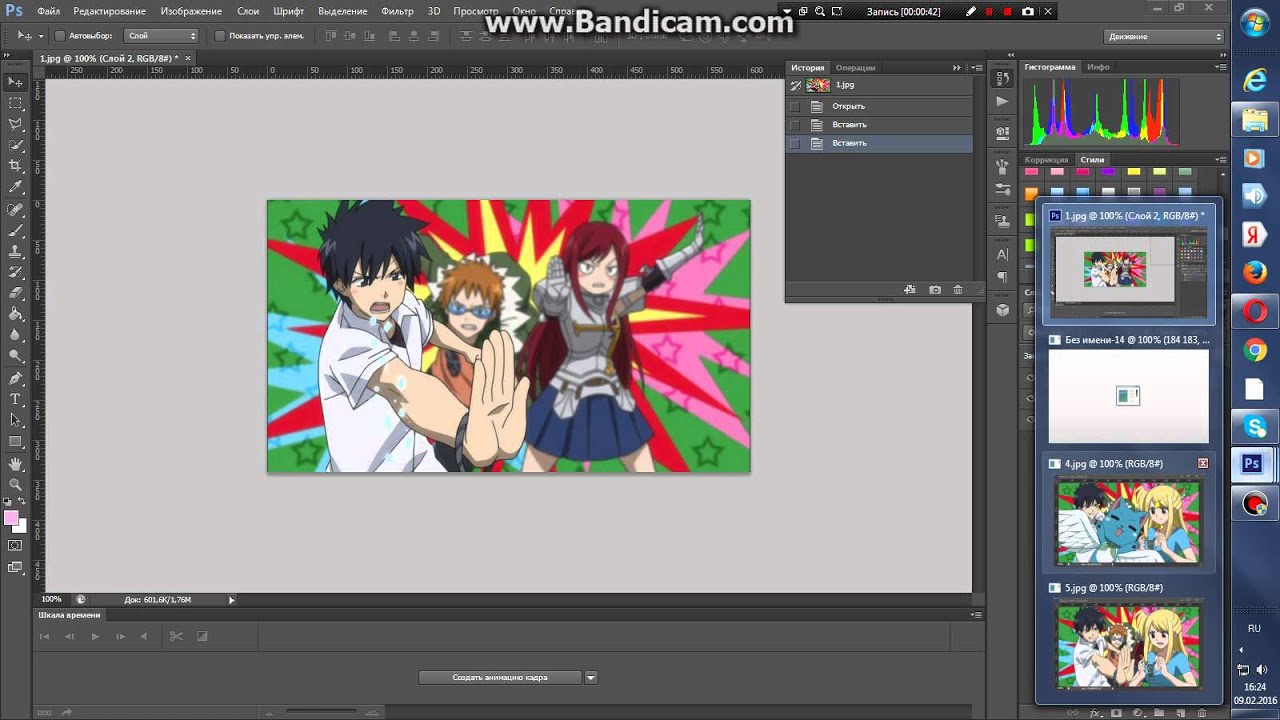Select the Pen tool

coord(15,379)
